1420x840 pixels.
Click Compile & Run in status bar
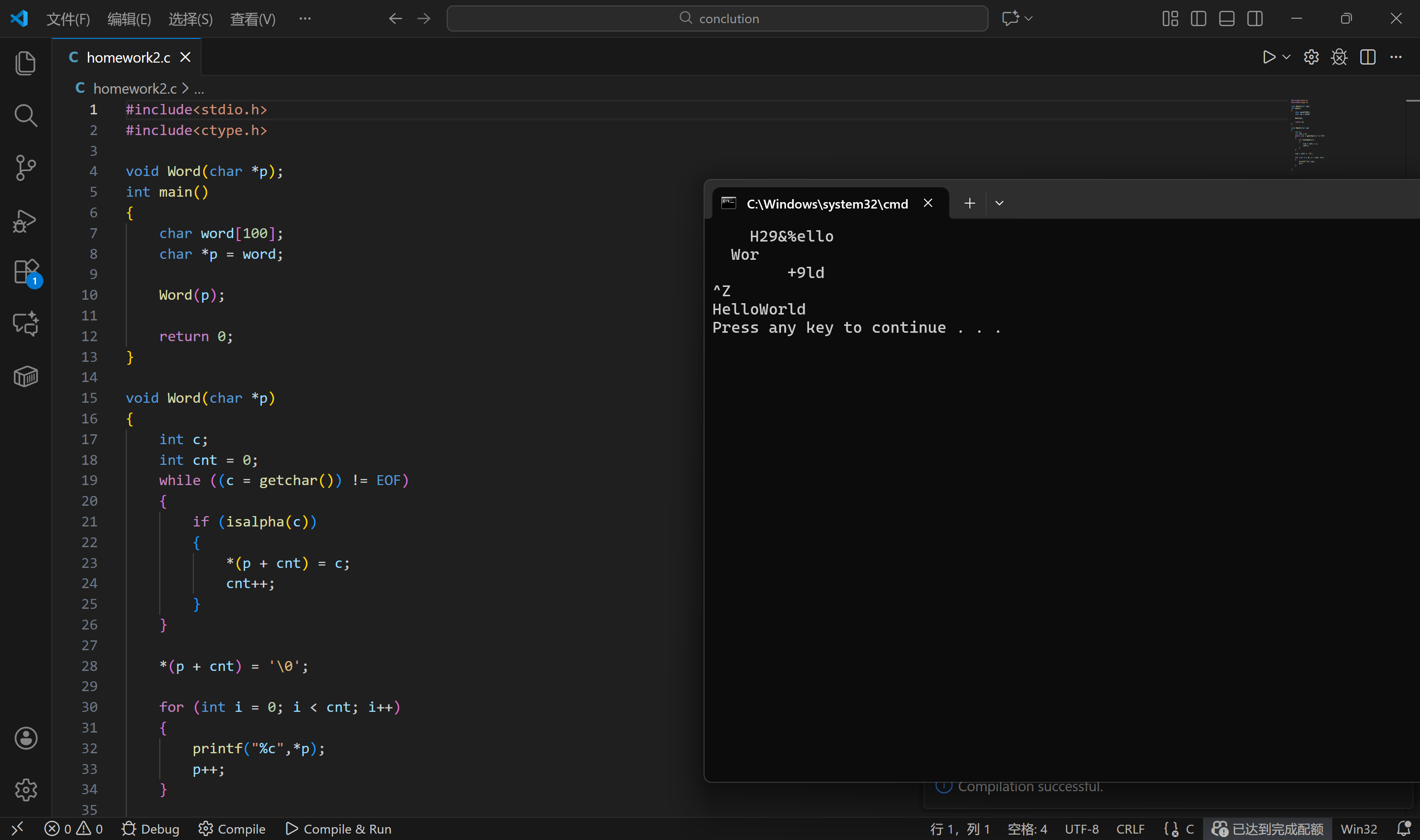tap(338, 829)
